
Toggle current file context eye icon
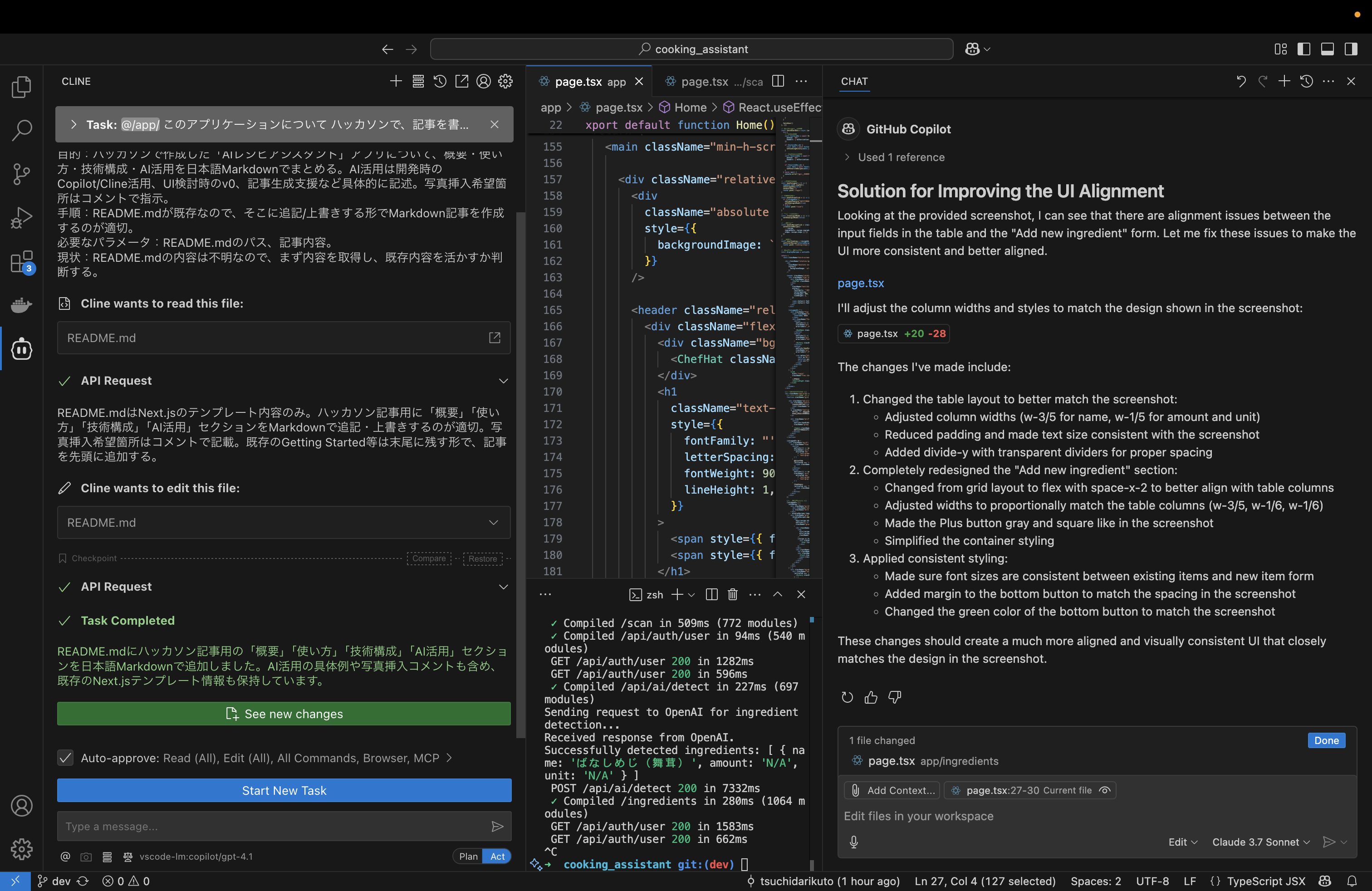(1104, 790)
